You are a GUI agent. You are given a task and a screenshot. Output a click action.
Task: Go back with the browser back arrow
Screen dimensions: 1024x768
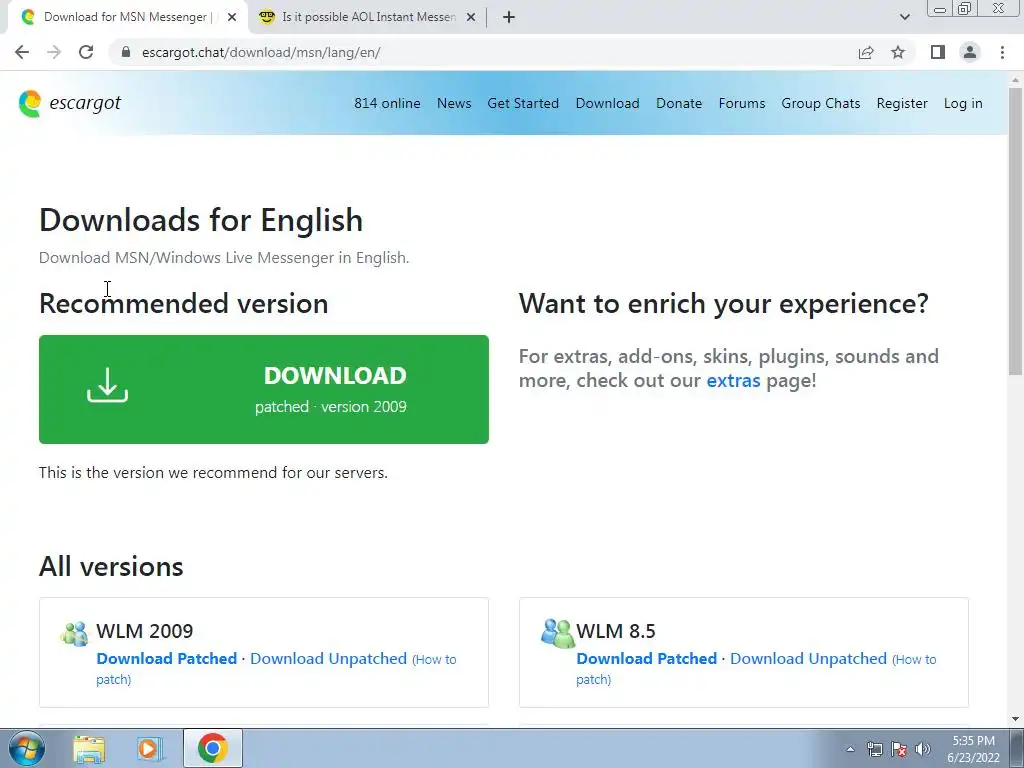click(22, 52)
